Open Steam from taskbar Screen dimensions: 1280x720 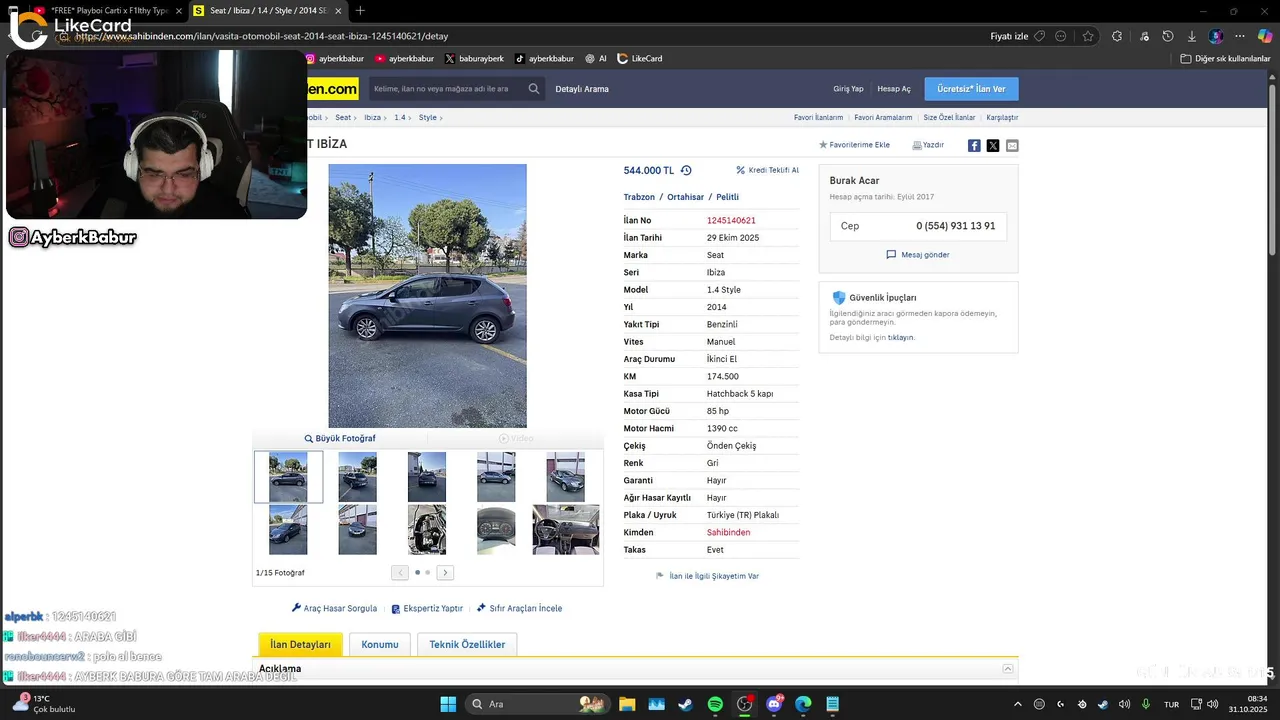click(x=685, y=704)
